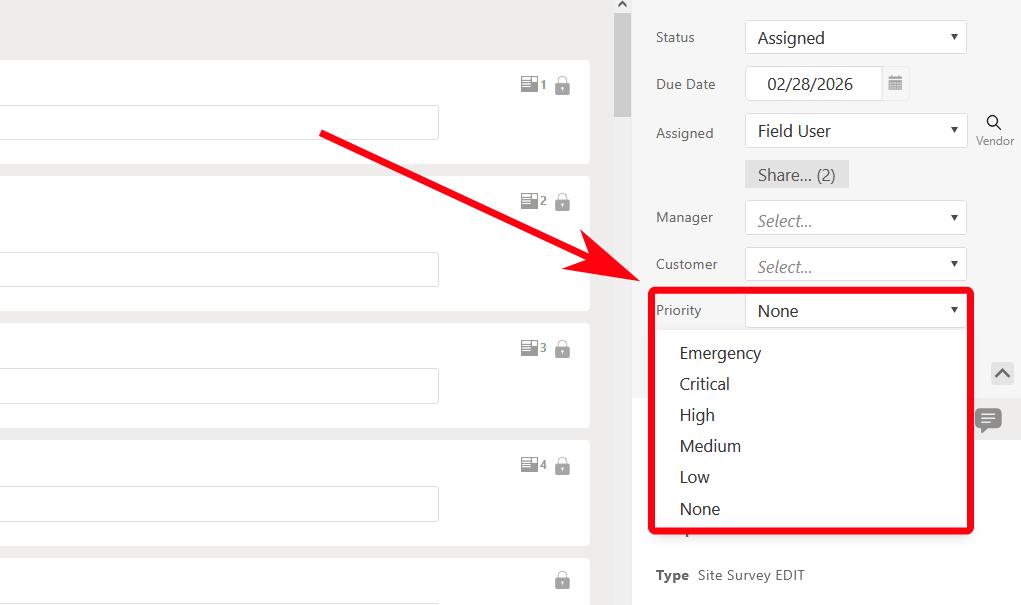Screen dimensions: 1021x605
Task: Select Low priority option
Action: pyautogui.click(x=694, y=477)
